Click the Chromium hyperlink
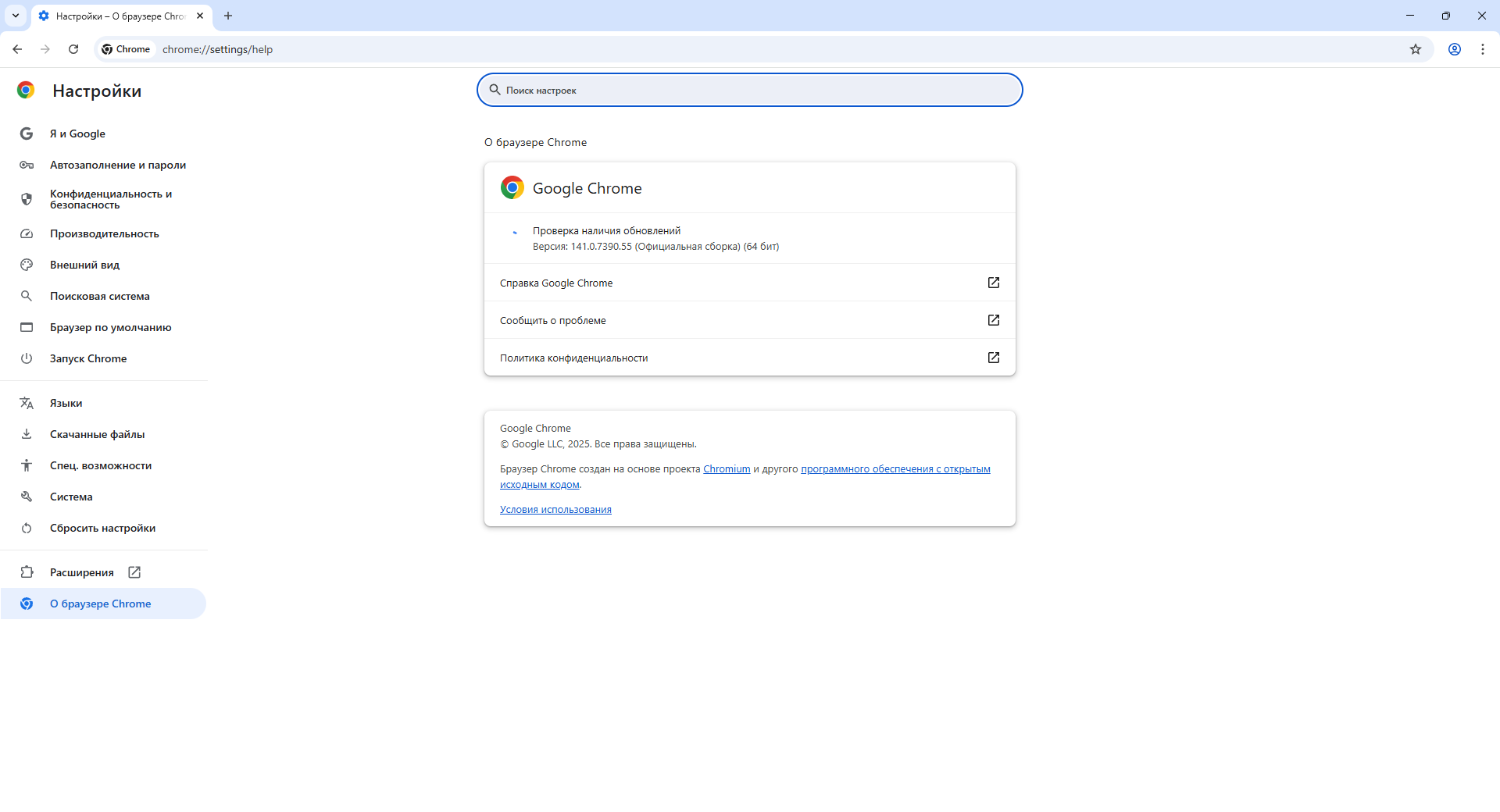The image size is (1500, 812). pos(727,469)
